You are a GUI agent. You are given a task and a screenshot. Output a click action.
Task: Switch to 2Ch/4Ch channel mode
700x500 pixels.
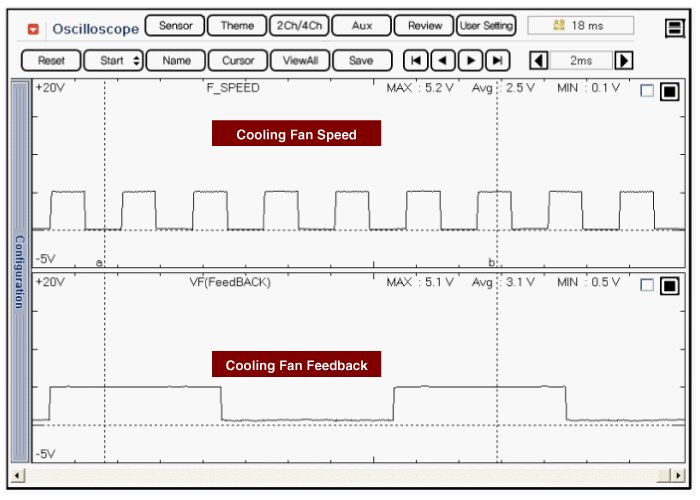point(298,26)
